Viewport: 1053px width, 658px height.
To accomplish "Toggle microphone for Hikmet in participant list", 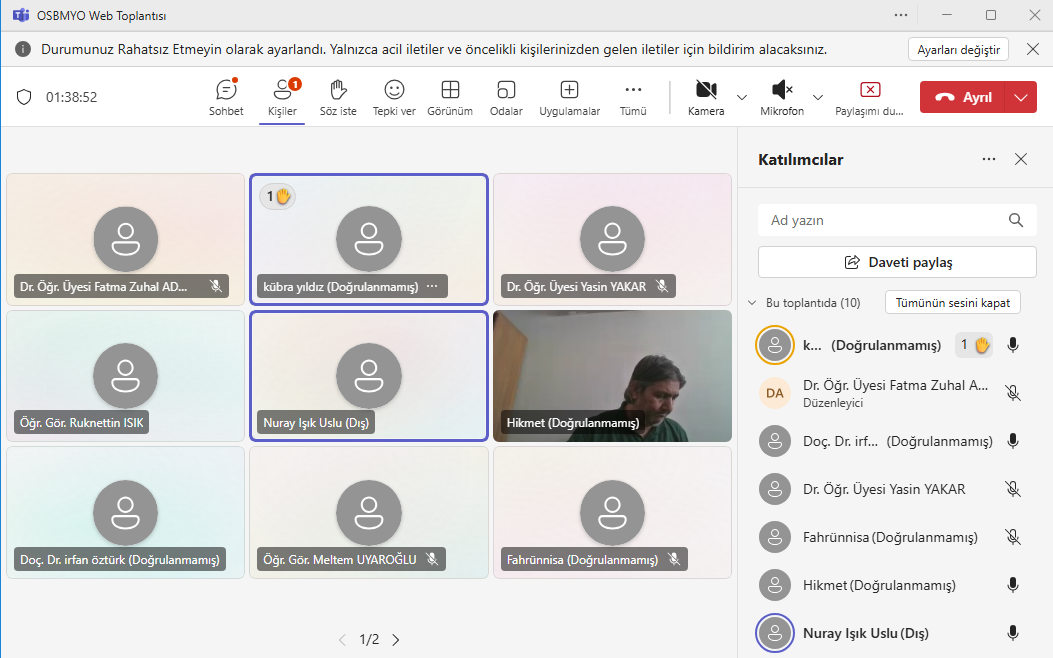I will point(1013,585).
